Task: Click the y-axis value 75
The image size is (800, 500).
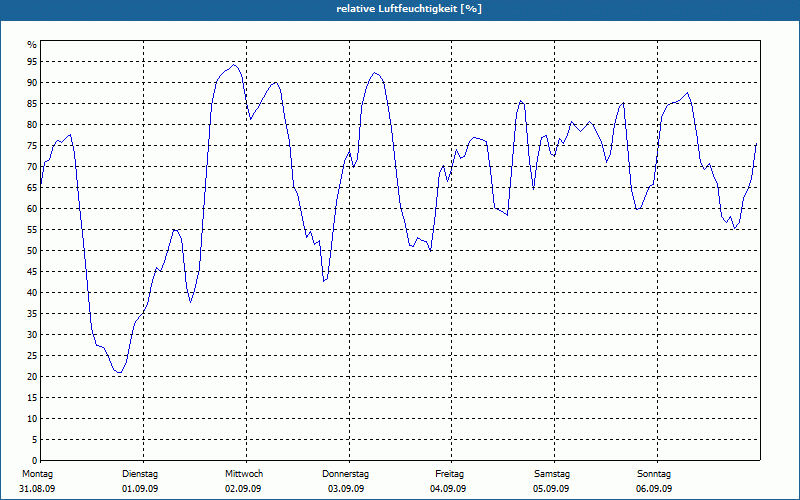Action: click(x=32, y=145)
